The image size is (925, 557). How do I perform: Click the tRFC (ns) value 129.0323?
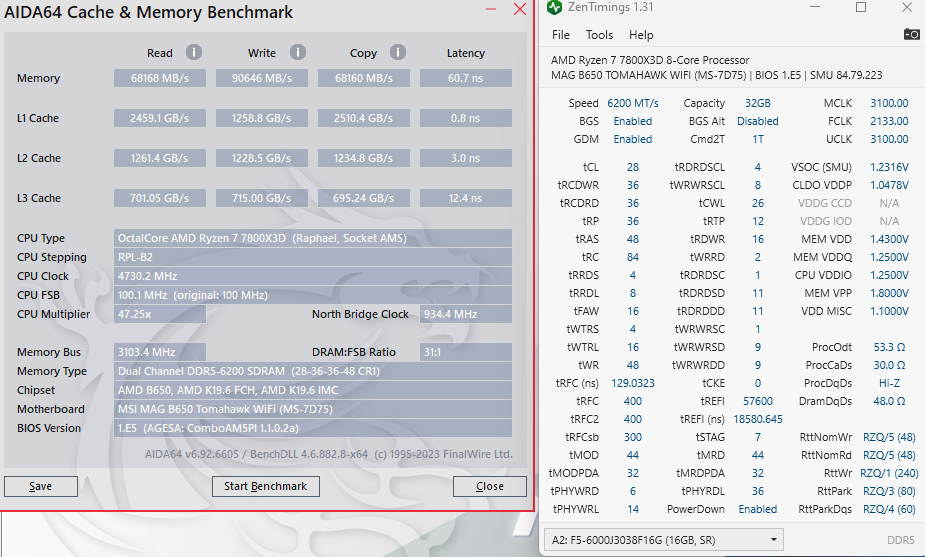tap(633, 383)
